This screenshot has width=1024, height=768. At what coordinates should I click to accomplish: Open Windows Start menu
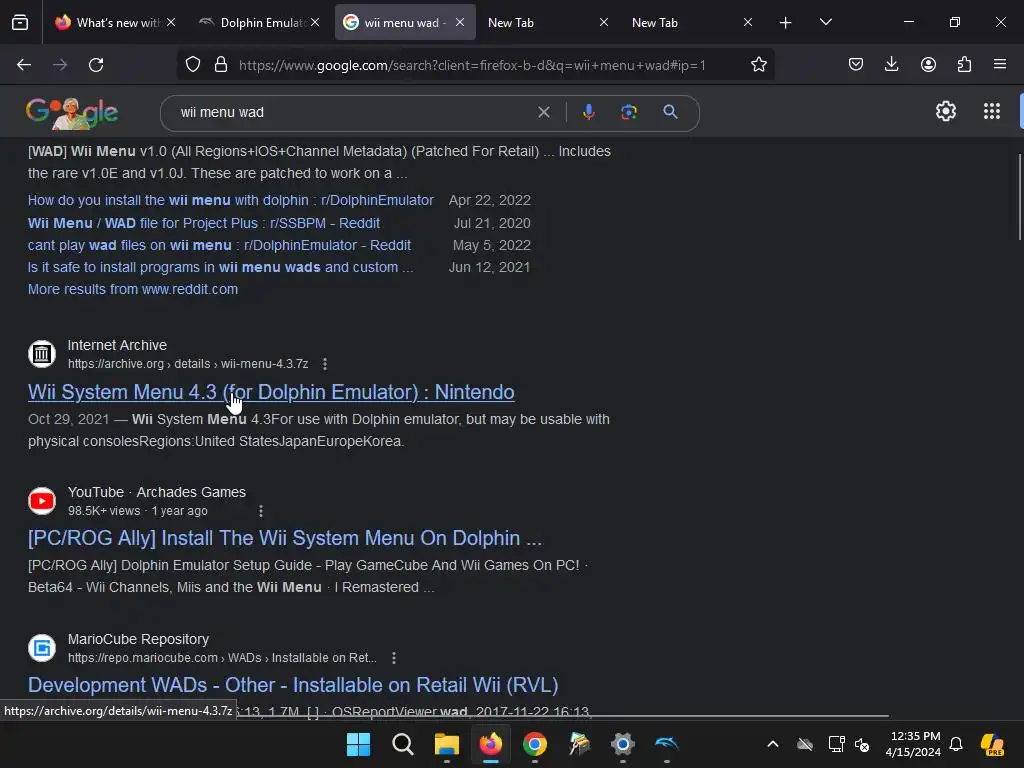[358, 744]
